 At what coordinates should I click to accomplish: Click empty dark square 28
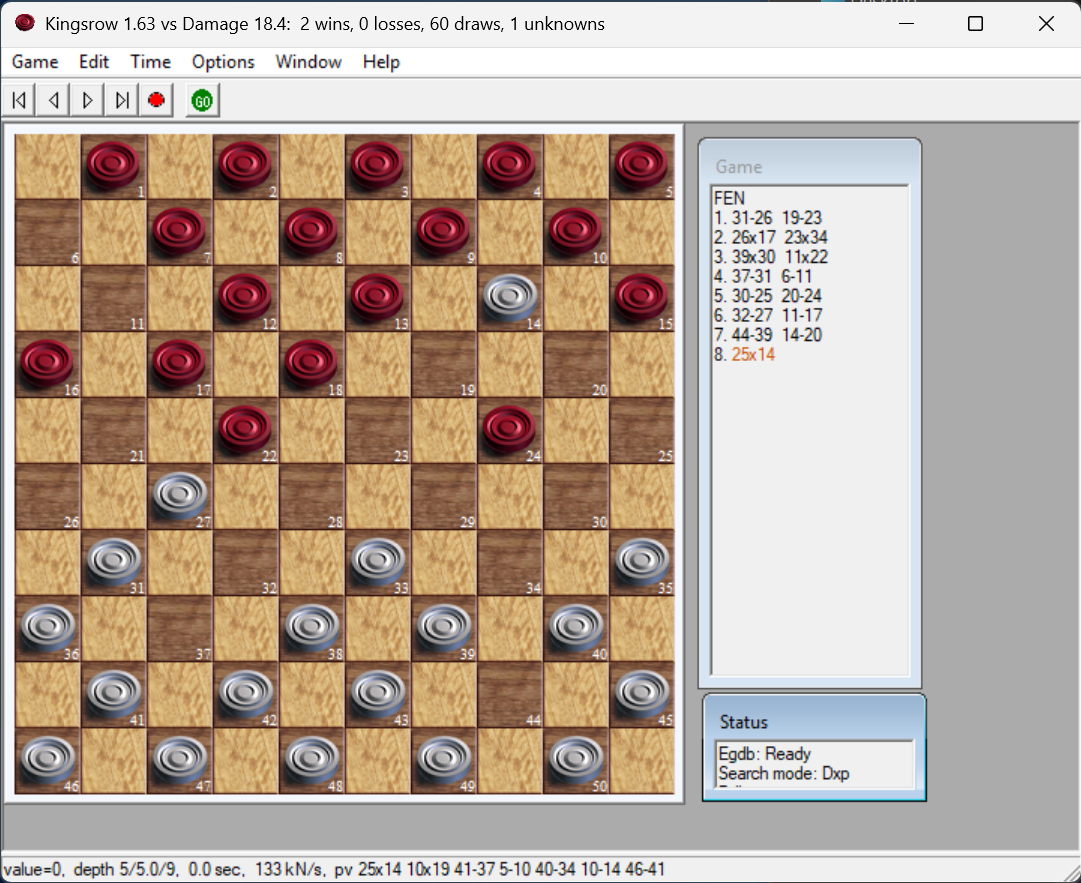pyautogui.click(x=312, y=496)
